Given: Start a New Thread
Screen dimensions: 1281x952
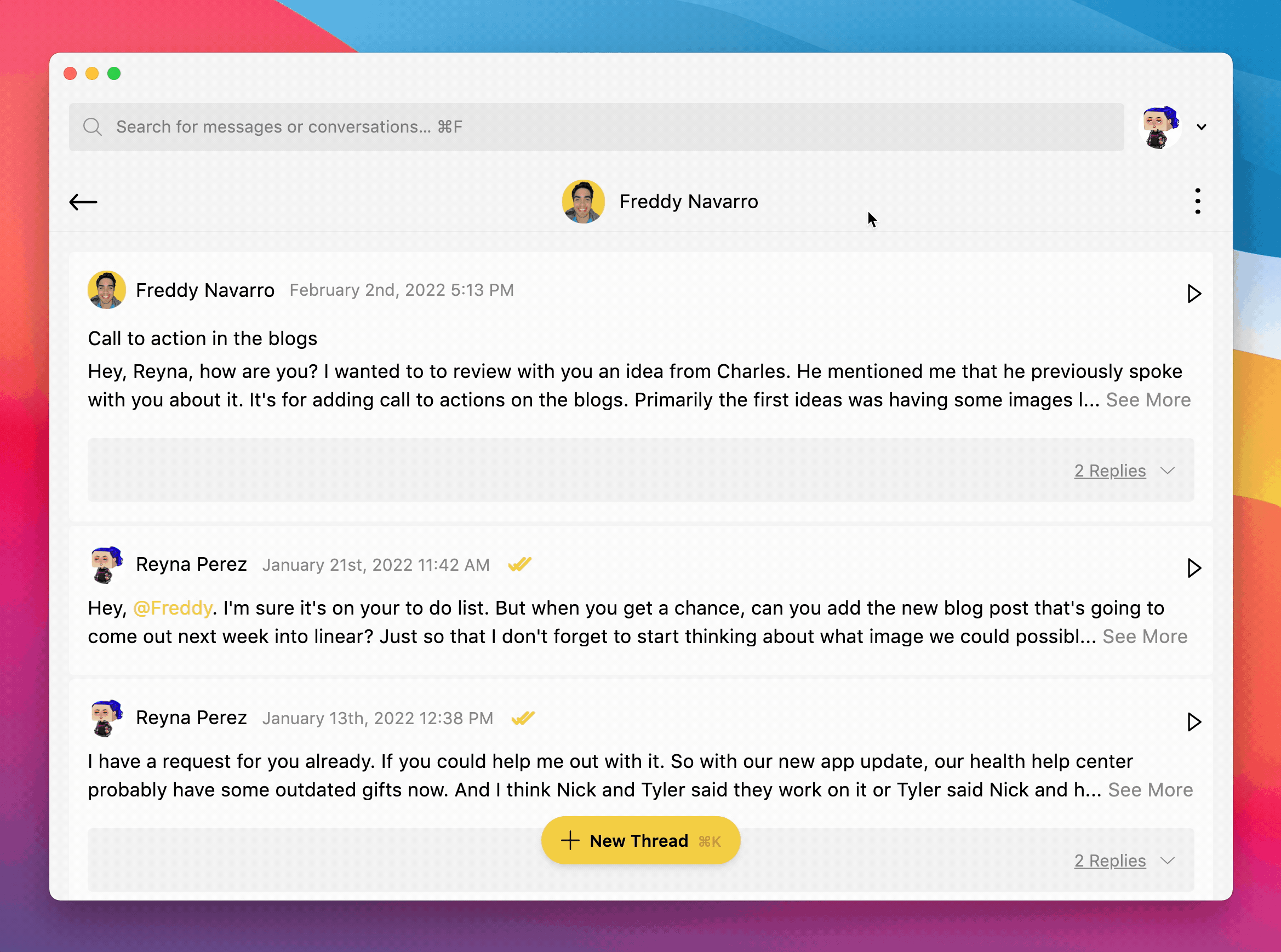Looking at the screenshot, I should 640,840.
